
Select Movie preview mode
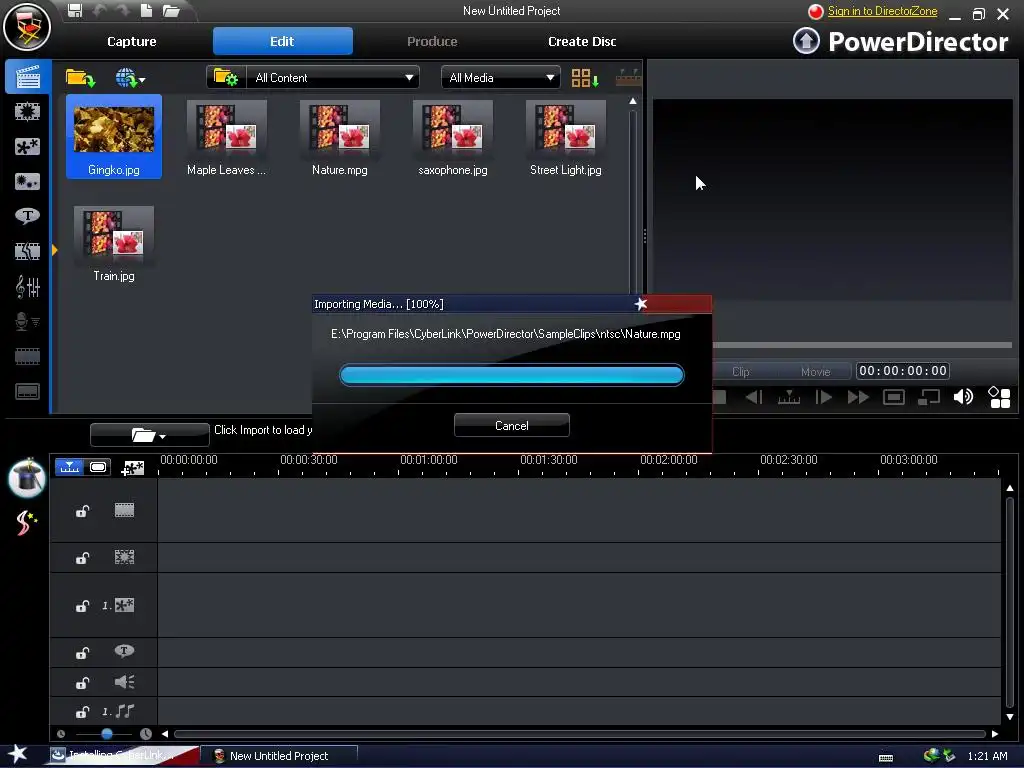(x=816, y=372)
